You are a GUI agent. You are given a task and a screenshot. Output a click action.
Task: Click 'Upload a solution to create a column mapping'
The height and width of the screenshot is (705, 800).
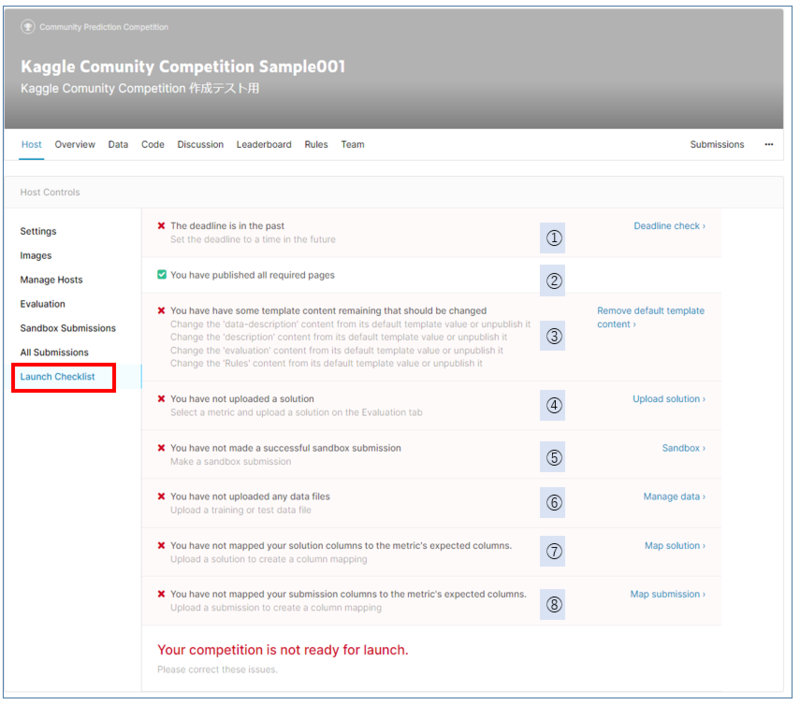coord(269,559)
